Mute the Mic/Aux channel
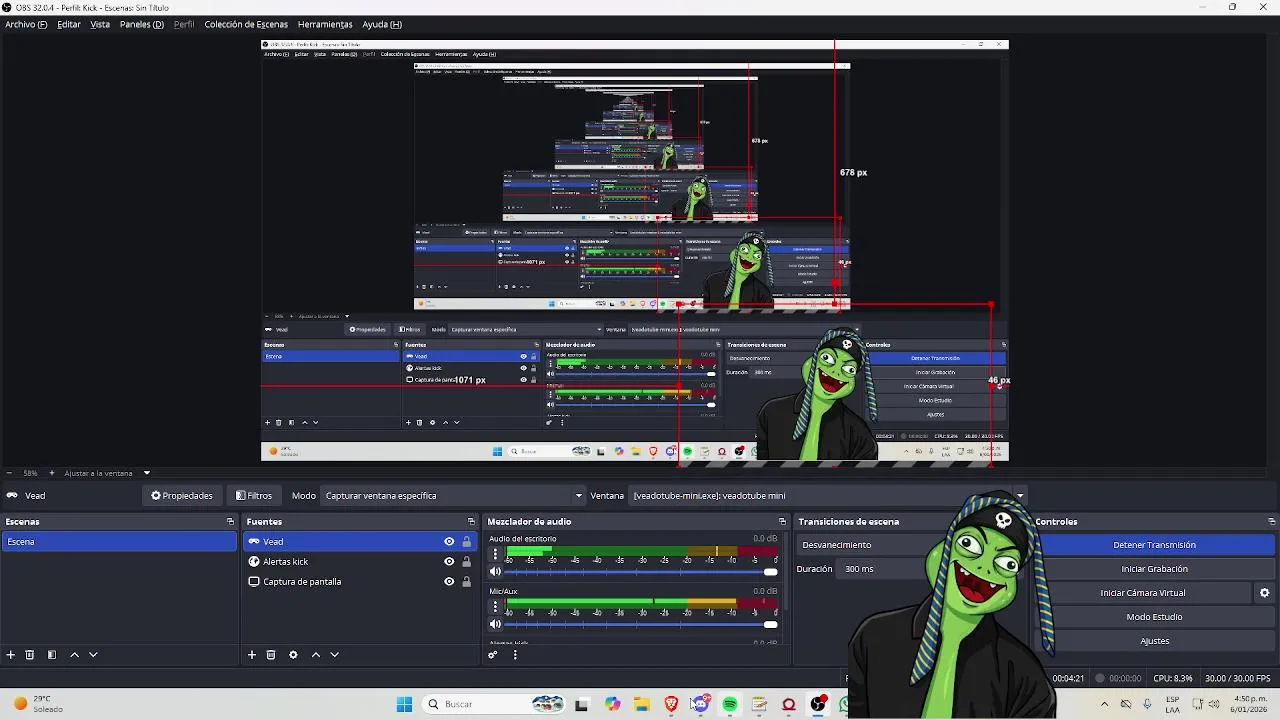 495,625
